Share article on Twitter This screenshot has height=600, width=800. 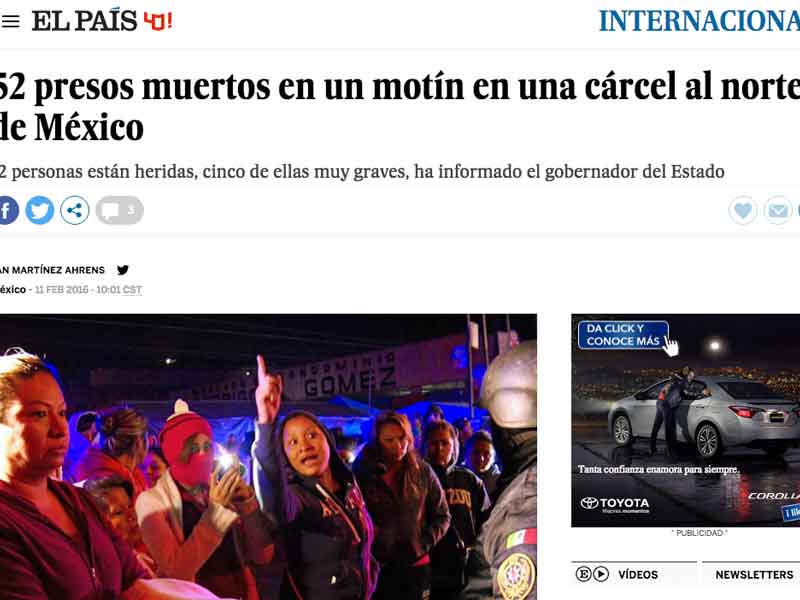pyautogui.click(x=40, y=210)
